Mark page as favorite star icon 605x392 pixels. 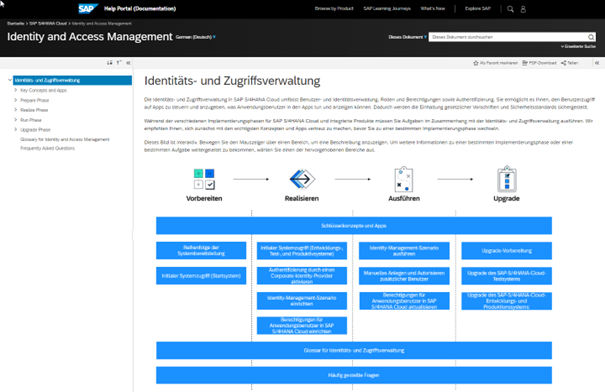coord(476,63)
